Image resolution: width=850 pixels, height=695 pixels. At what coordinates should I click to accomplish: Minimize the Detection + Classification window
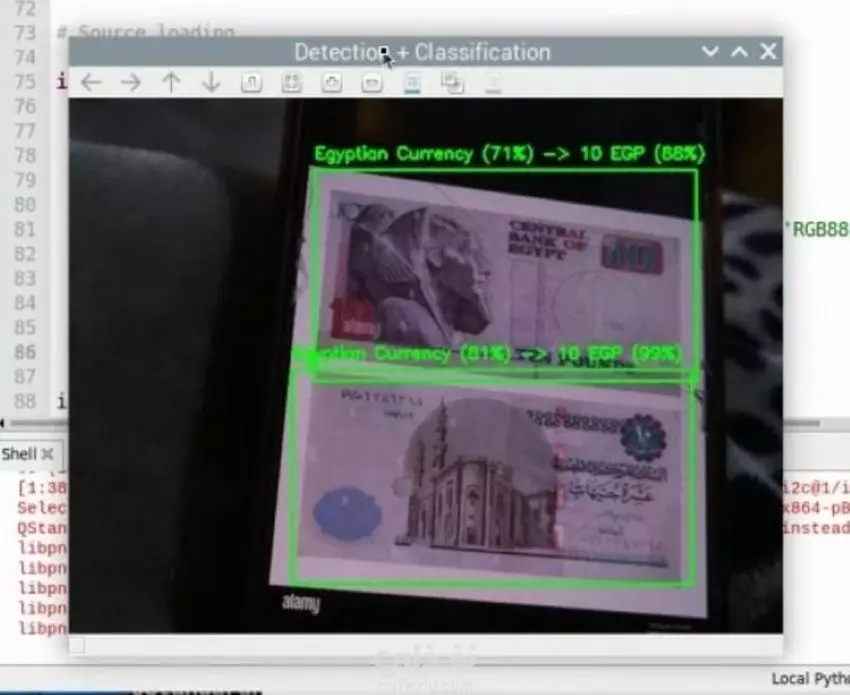(710, 52)
